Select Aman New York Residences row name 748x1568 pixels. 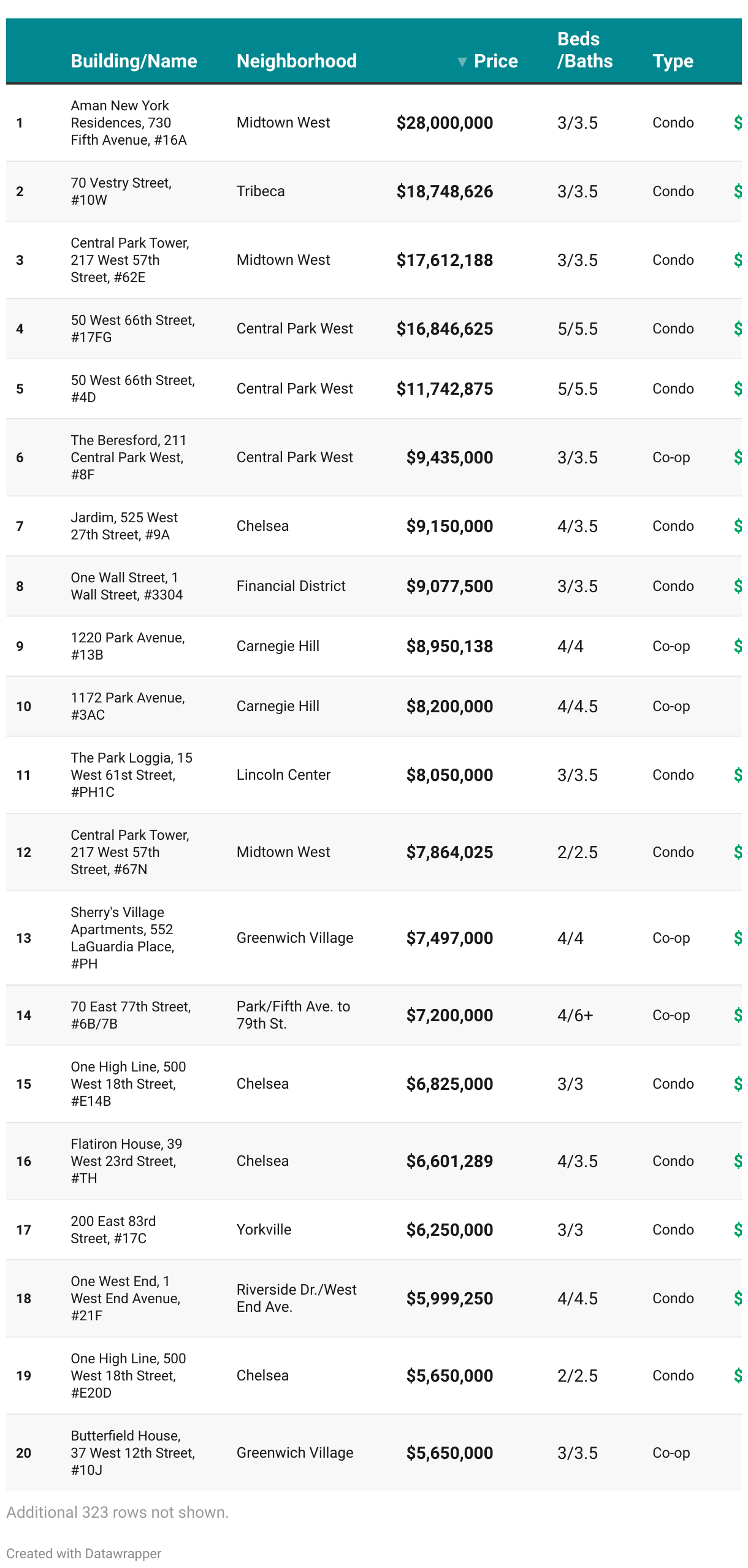pos(128,123)
